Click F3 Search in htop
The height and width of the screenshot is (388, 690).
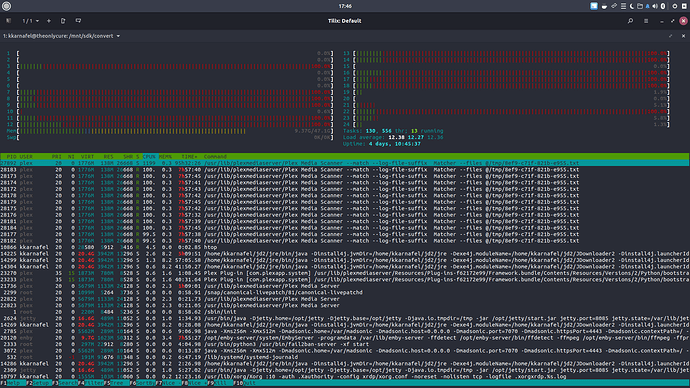pyautogui.click(x=65, y=383)
